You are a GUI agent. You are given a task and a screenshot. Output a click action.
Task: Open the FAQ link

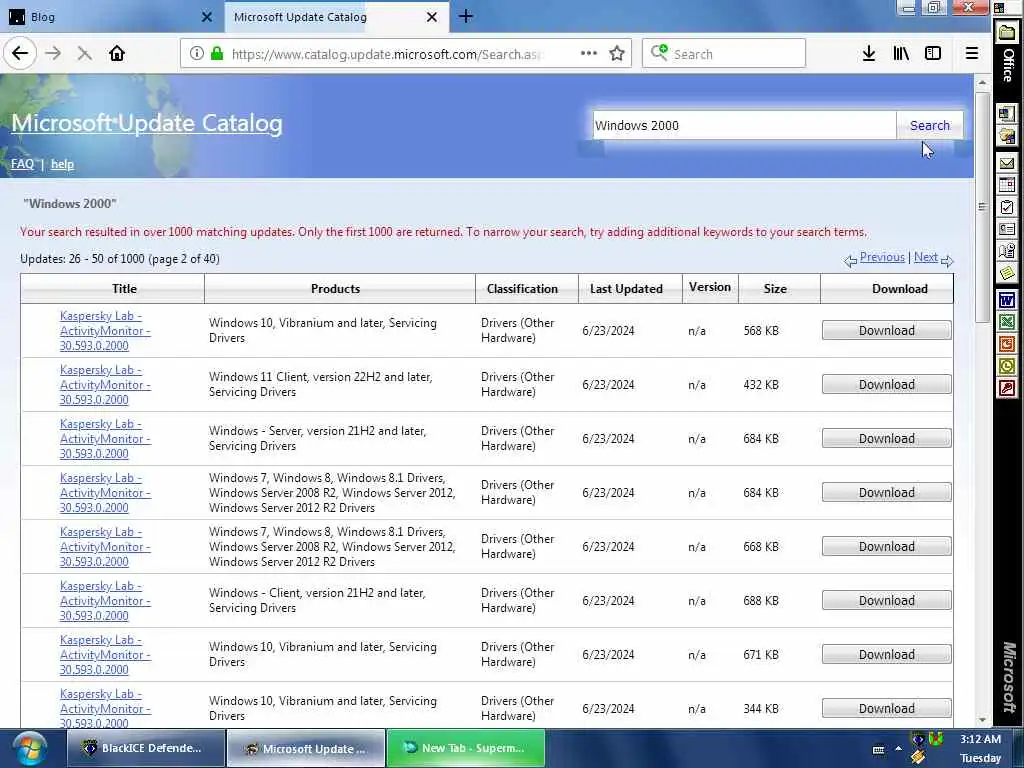coord(22,164)
